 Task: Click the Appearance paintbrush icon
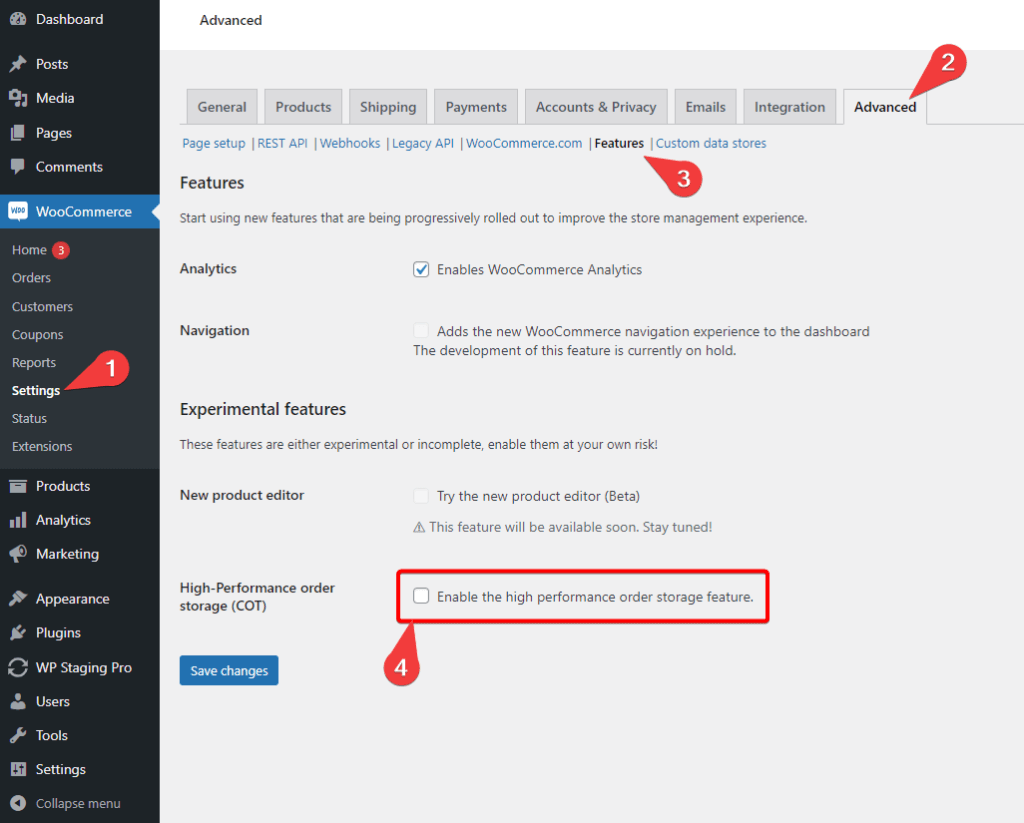coord(18,598)
